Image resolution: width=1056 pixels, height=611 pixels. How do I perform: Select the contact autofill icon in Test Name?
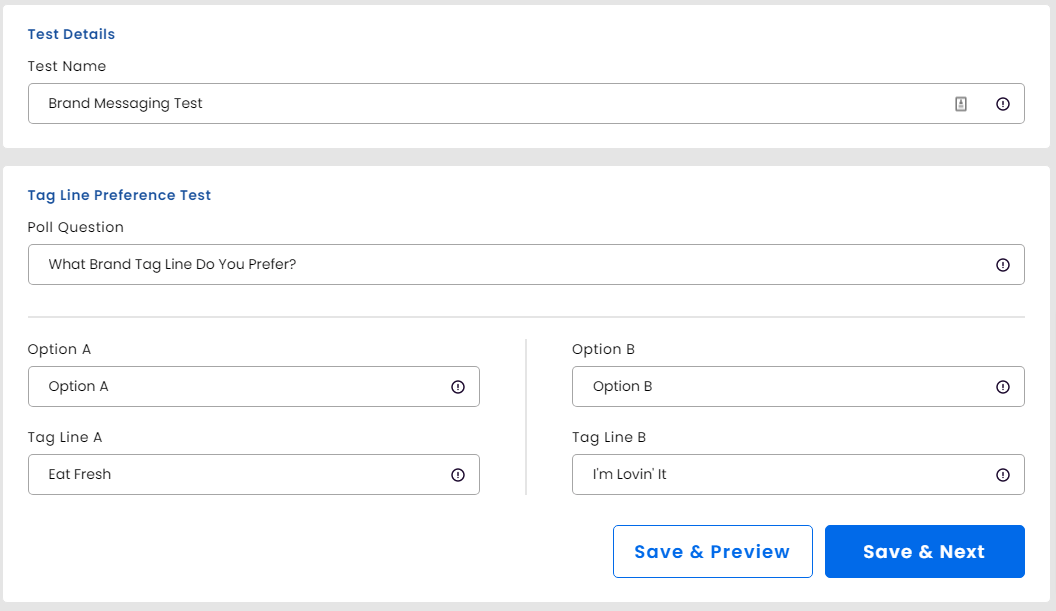[960, 103]
